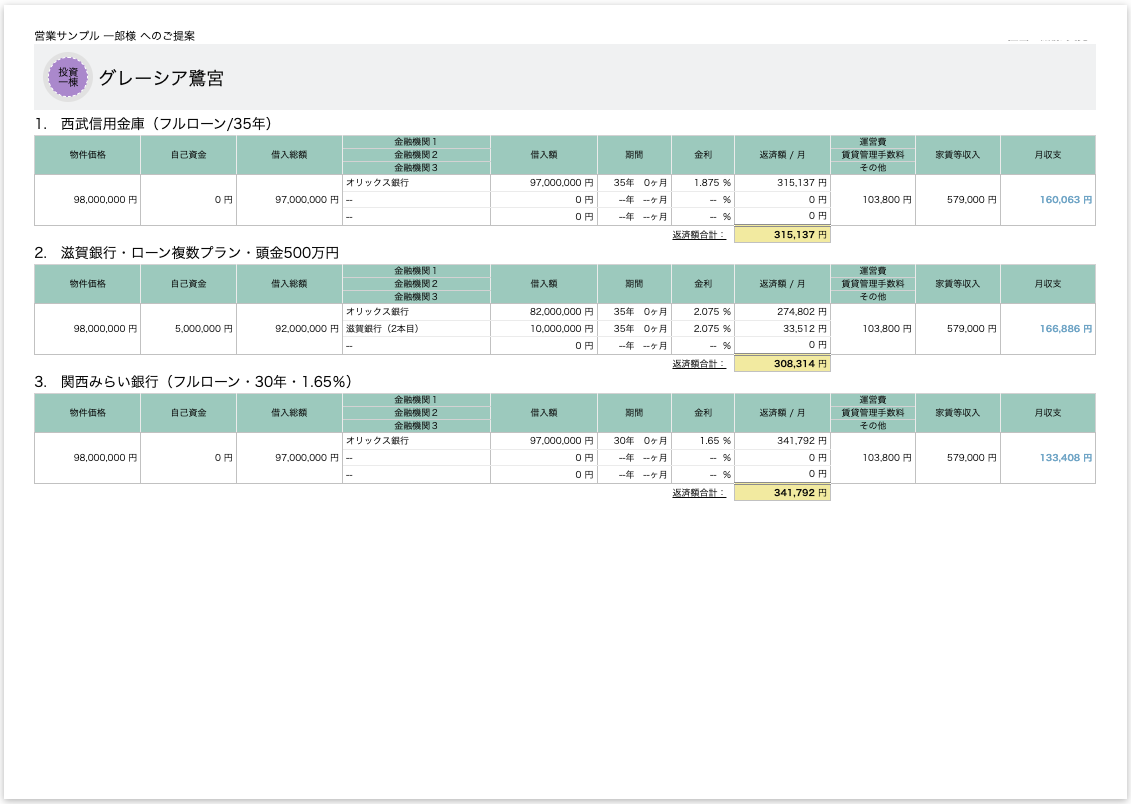Screen dimensions: 1131x804
Task: Click the 10,000,000 円 loan amount cell
Action: tap(544, 329)
